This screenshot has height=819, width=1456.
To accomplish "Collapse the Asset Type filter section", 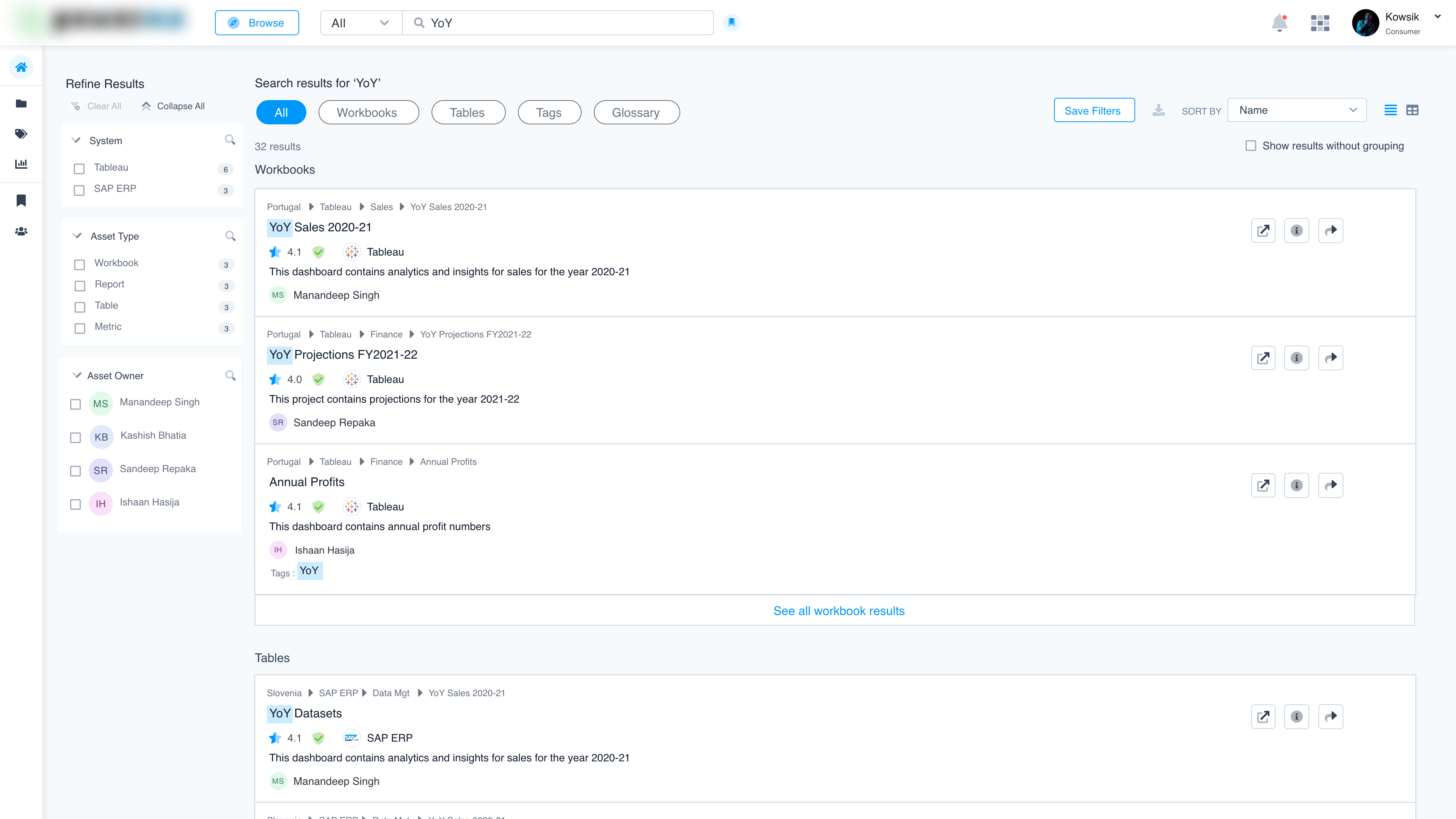I will tap(77, 236).
